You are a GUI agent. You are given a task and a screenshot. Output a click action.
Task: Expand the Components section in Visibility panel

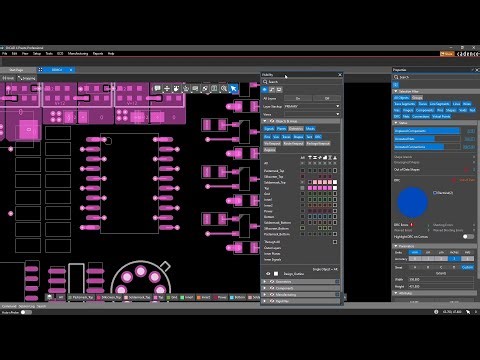tap(265, 288)
